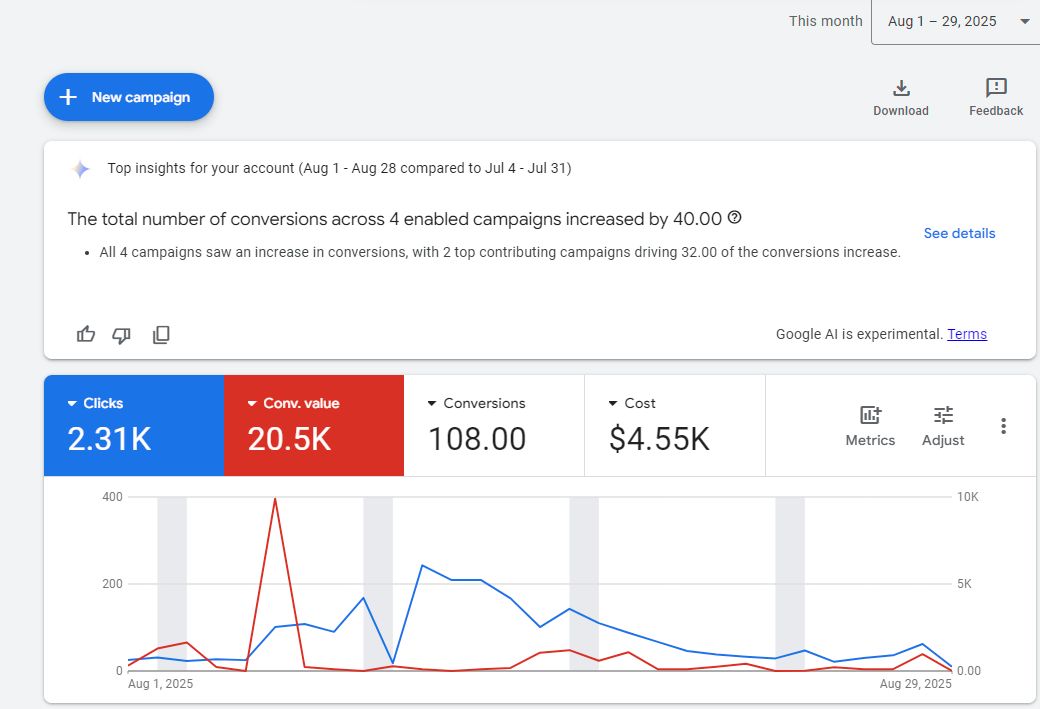
Task: Click the New campaign button
Action: tap(129, 97)
